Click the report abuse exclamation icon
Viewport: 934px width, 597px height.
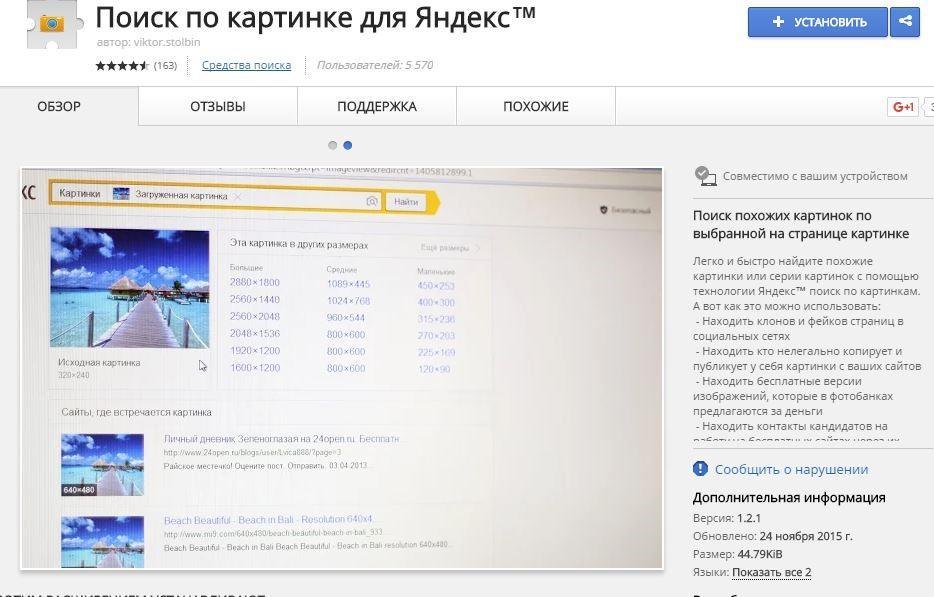pos(700,468)
